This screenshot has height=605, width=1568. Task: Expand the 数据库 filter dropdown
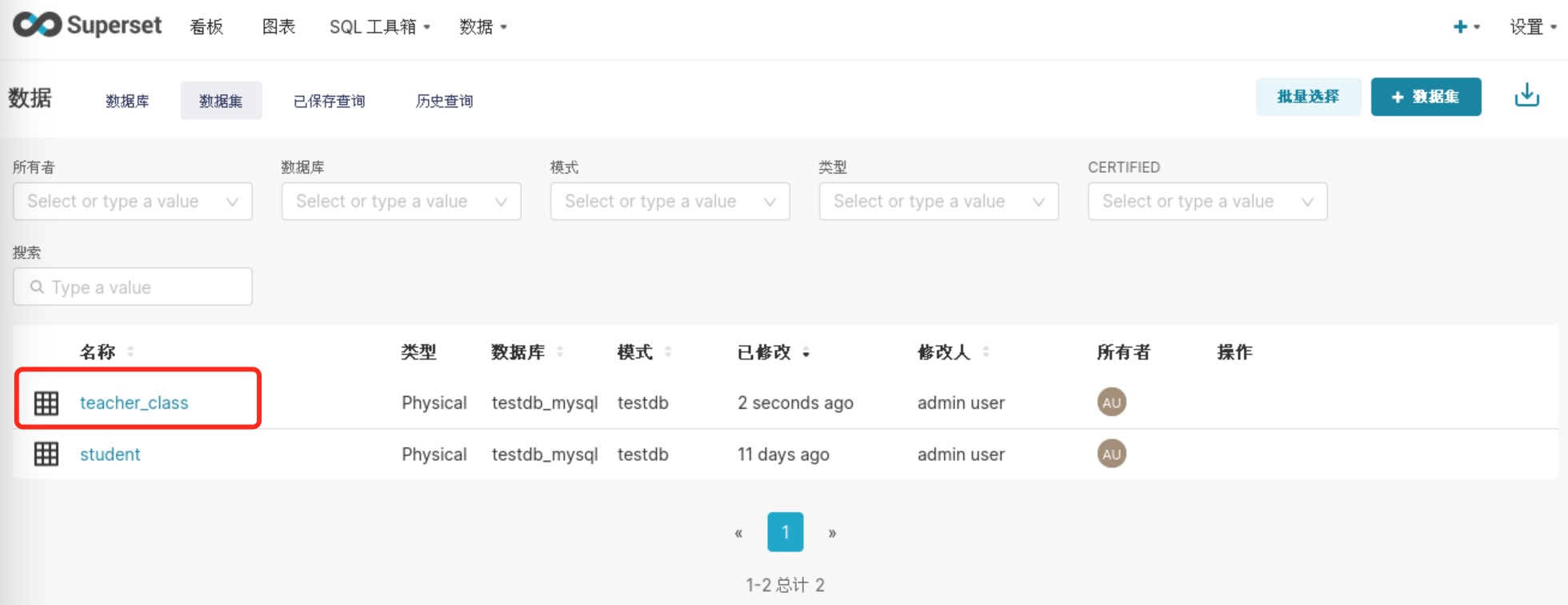[401, 202]
